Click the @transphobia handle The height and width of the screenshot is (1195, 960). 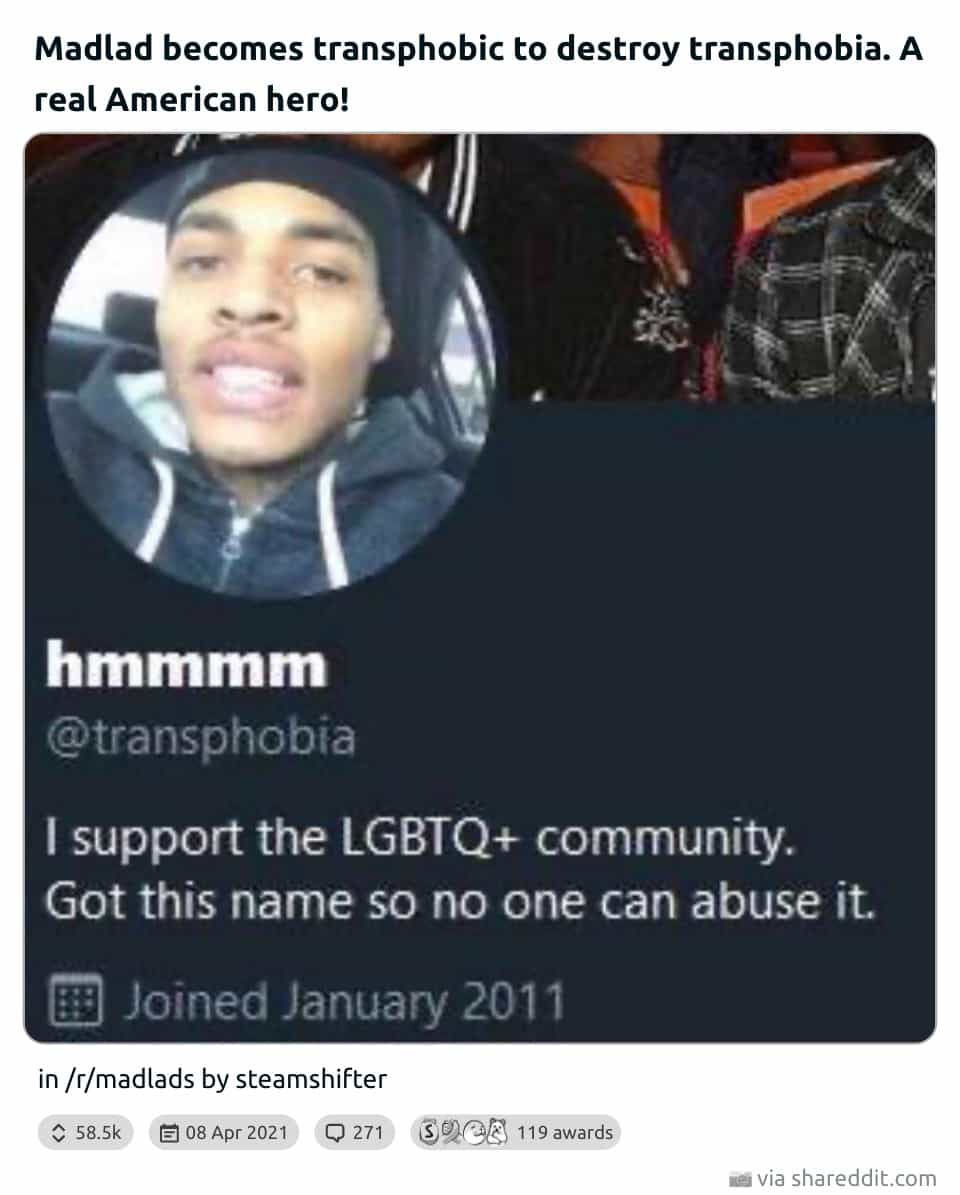point(201,738)
